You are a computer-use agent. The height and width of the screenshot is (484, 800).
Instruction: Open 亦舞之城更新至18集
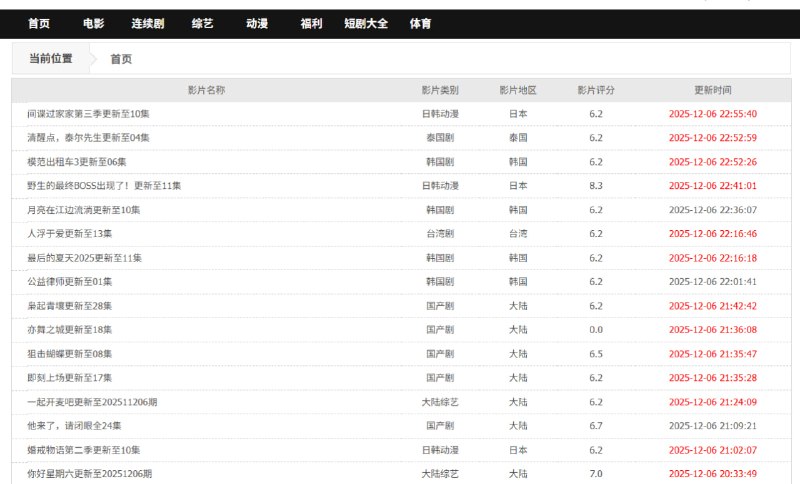click(69, 330)
